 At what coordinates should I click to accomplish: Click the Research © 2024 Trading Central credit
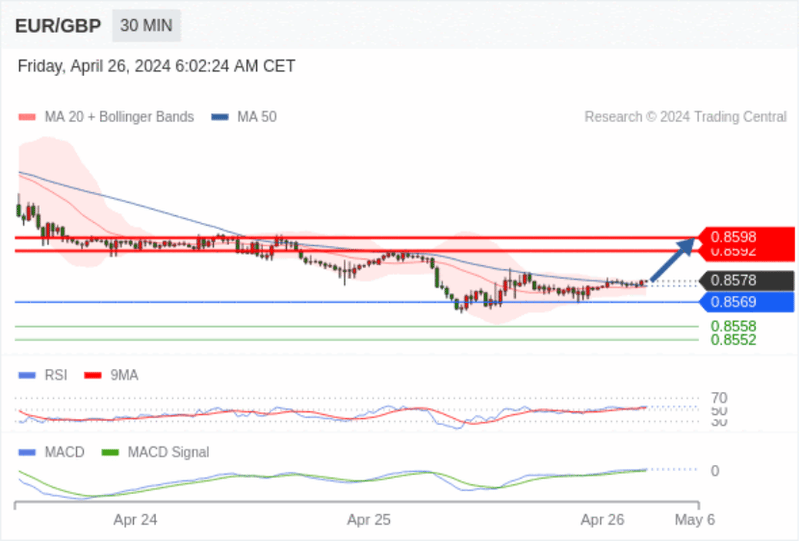pyautogui.click(x=685, y=117)
